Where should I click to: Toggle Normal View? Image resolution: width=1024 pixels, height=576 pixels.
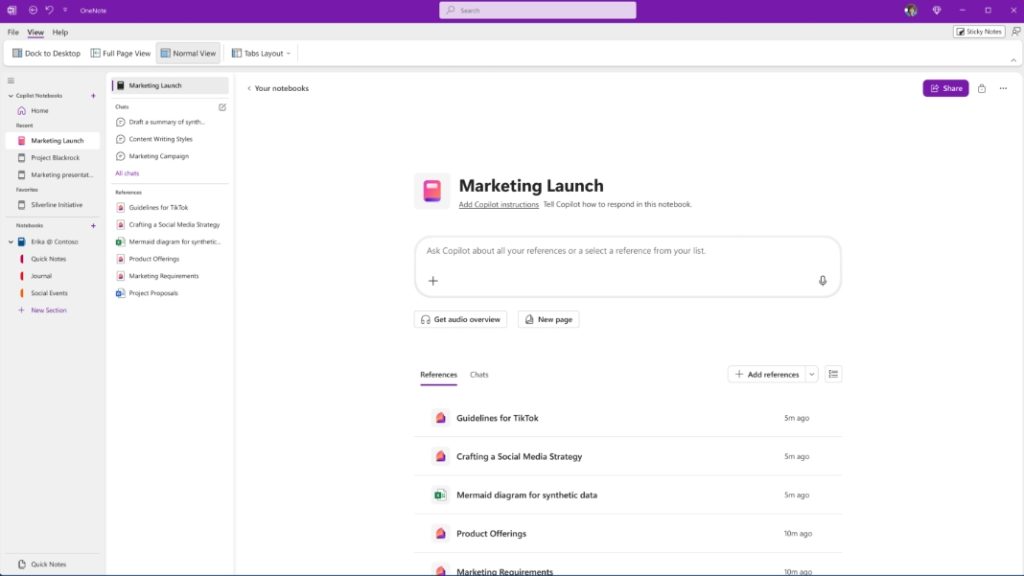188,54
